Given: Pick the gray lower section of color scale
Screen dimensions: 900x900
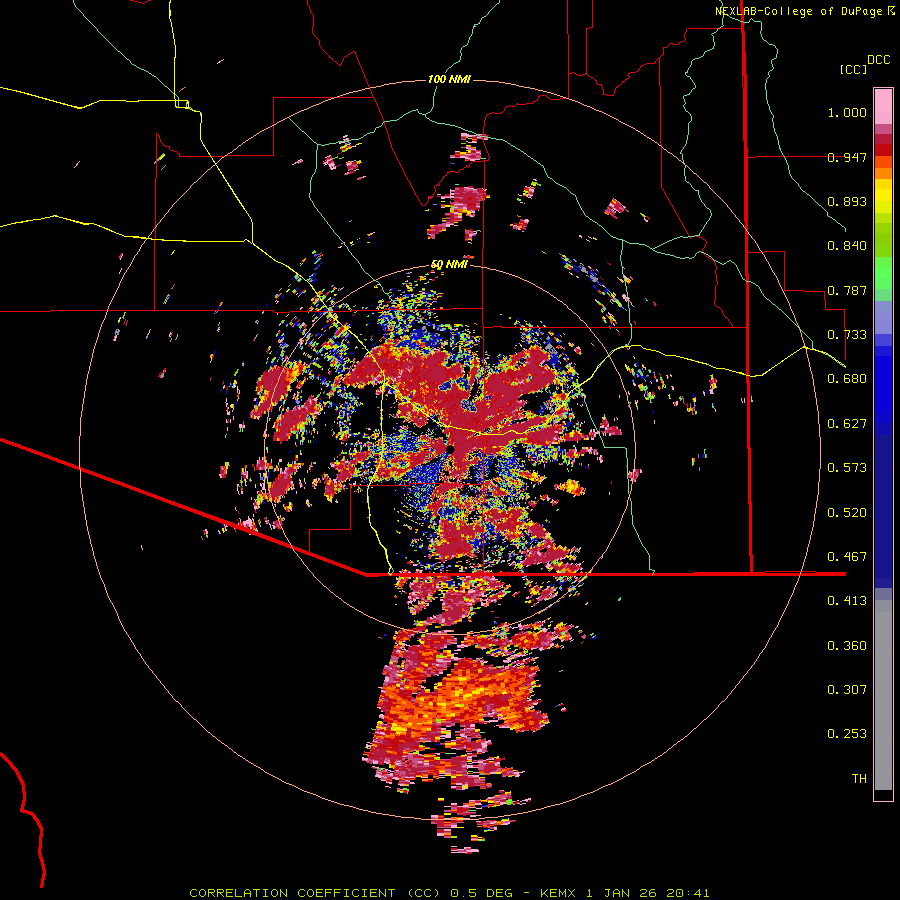Looking at the screenshot, I should [883, 695].
